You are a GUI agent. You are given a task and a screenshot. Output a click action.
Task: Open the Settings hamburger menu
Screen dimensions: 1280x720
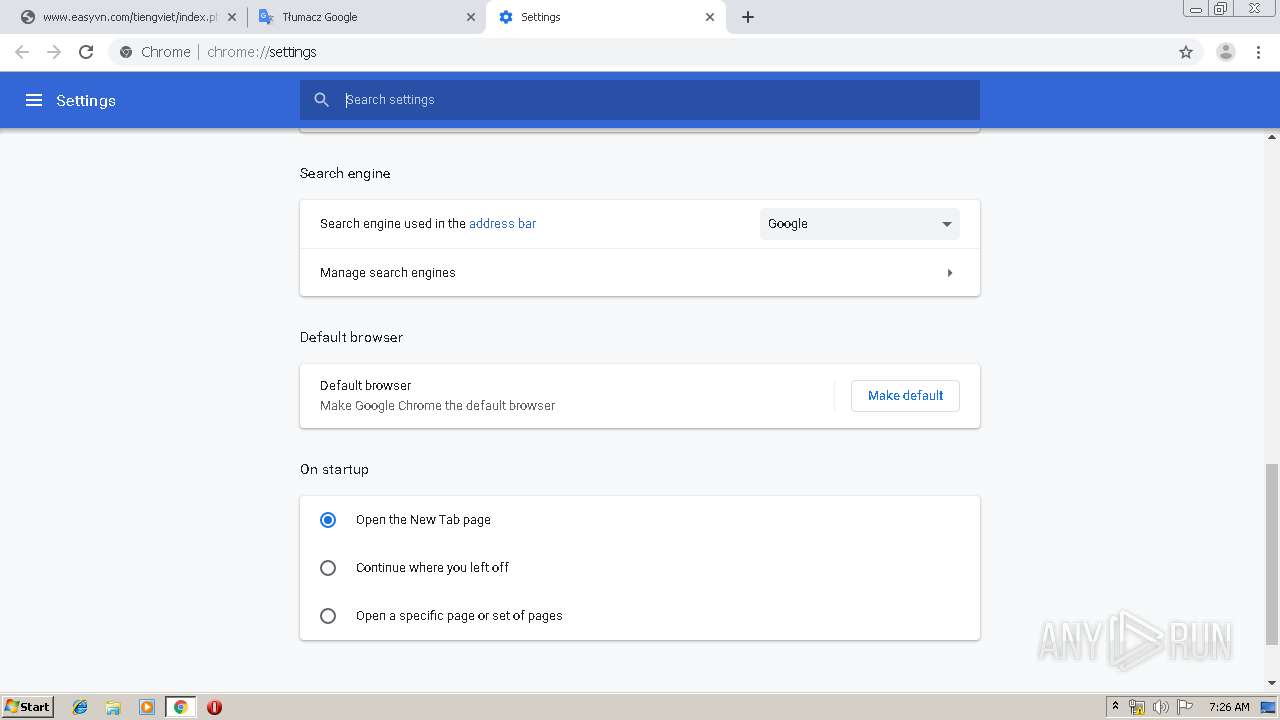coord(34,100)
